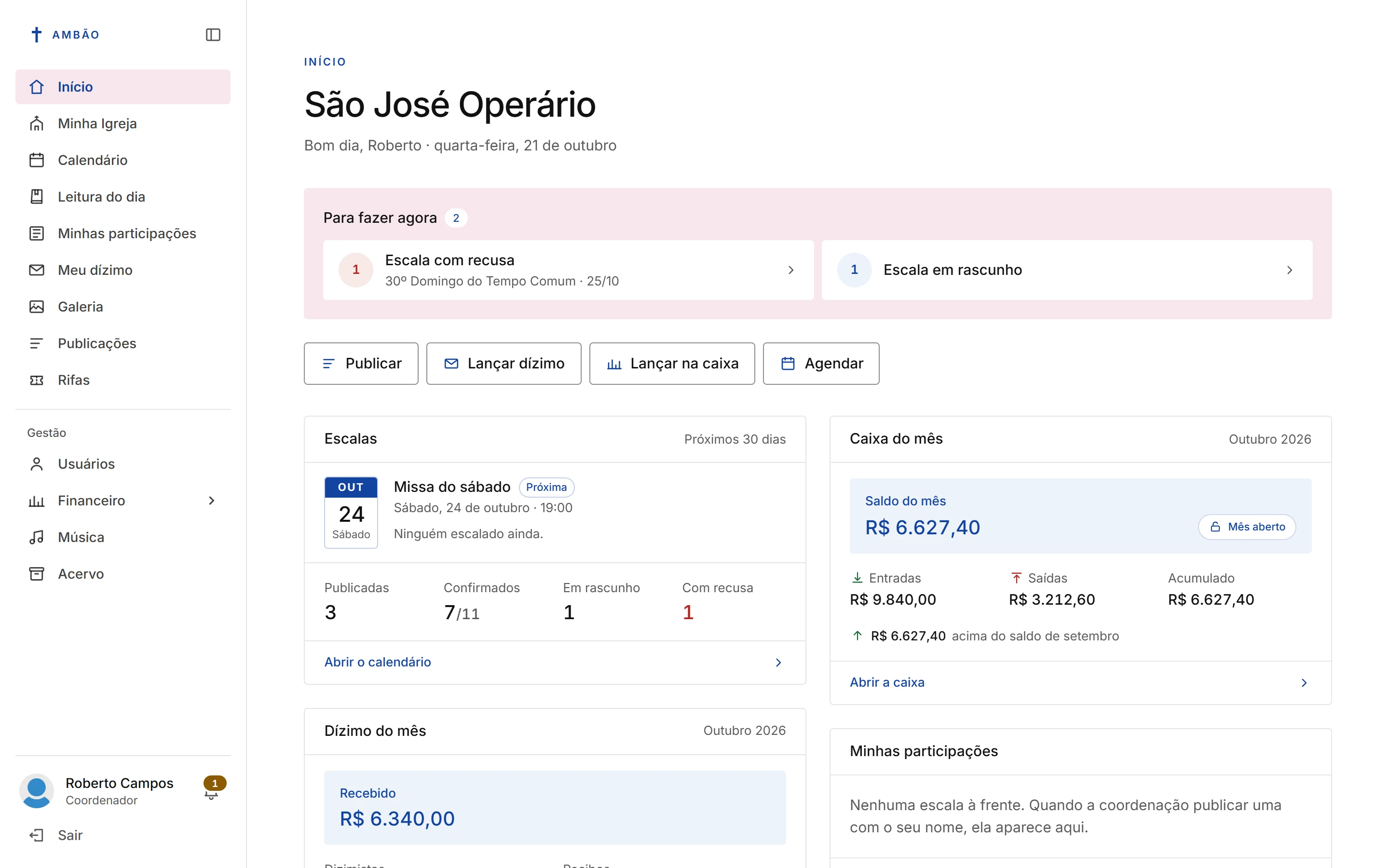1389x868 pixels.
Task: Click the Saídas R$ 3.212,60 value
Action: 1051,600
